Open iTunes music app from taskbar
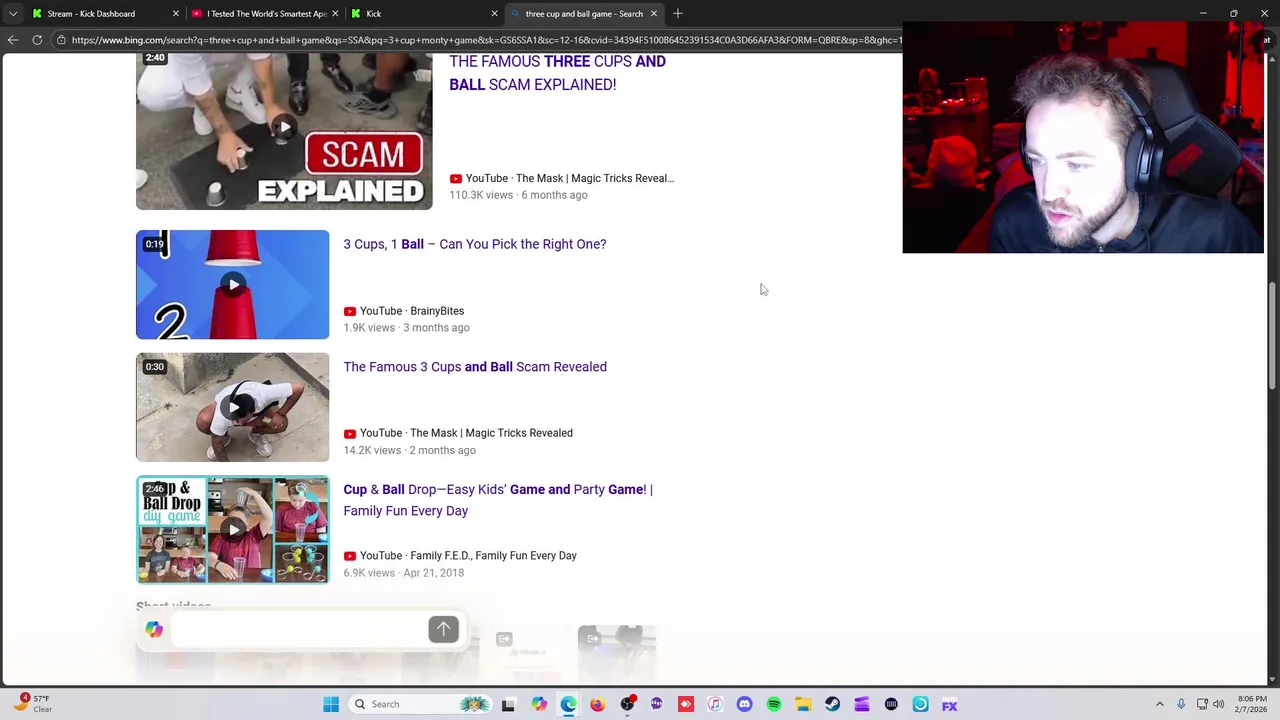The image size is (1280, 720). [x=715, y=704]
